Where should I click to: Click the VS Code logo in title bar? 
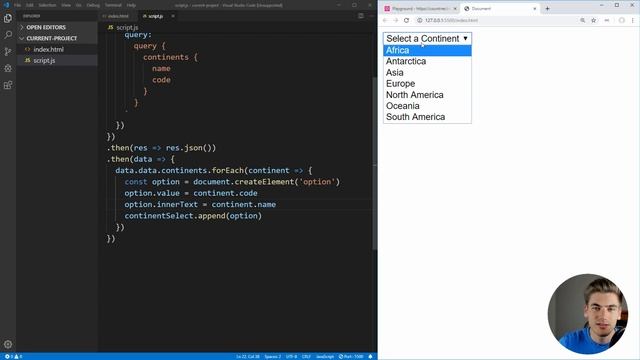click(x=6, y=5)
